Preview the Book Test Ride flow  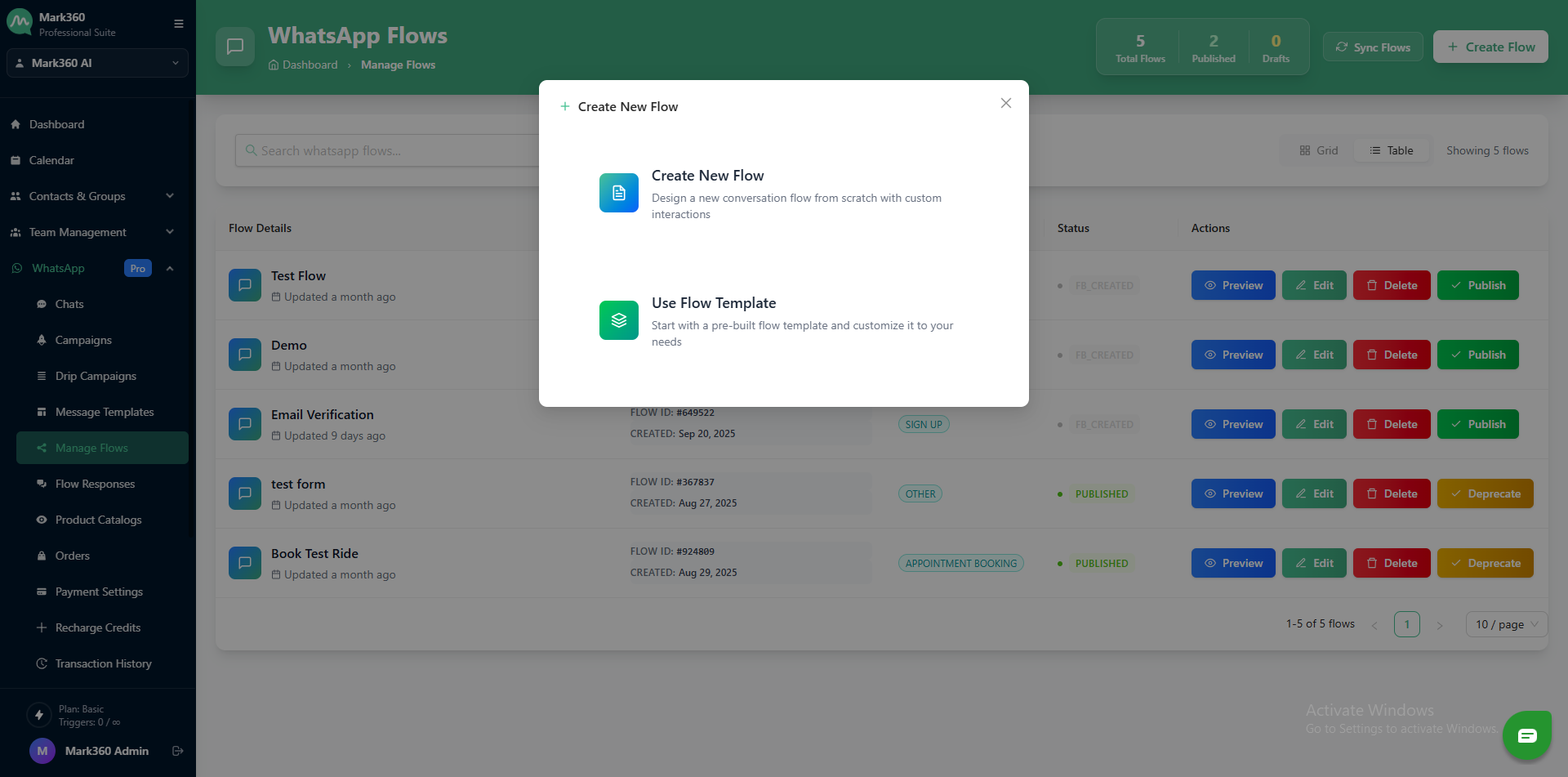1232,563
